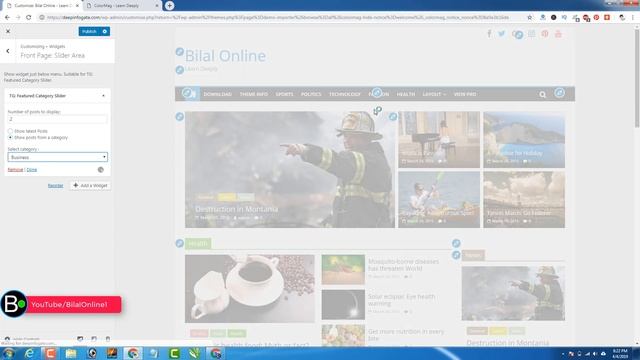Open the Select category dropdown showing Business
The height and width of the screenshot is (360, 640).
58,157
